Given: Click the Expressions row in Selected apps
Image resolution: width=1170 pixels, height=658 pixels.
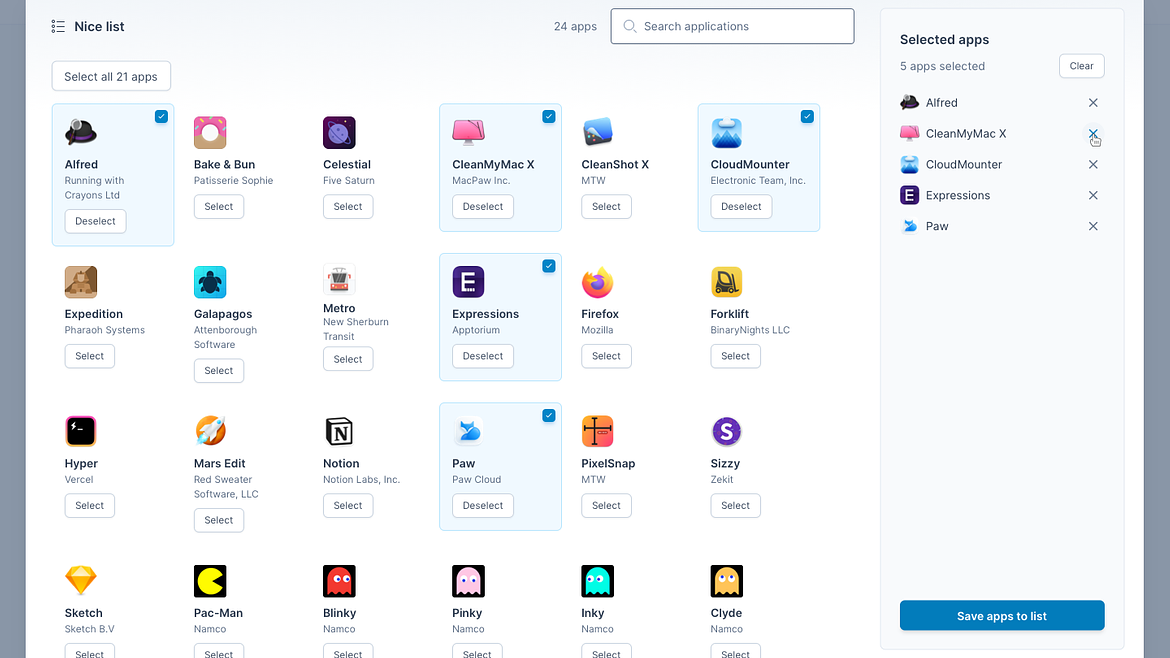Looking at the screenshot, I should (x=1001, y=195).
